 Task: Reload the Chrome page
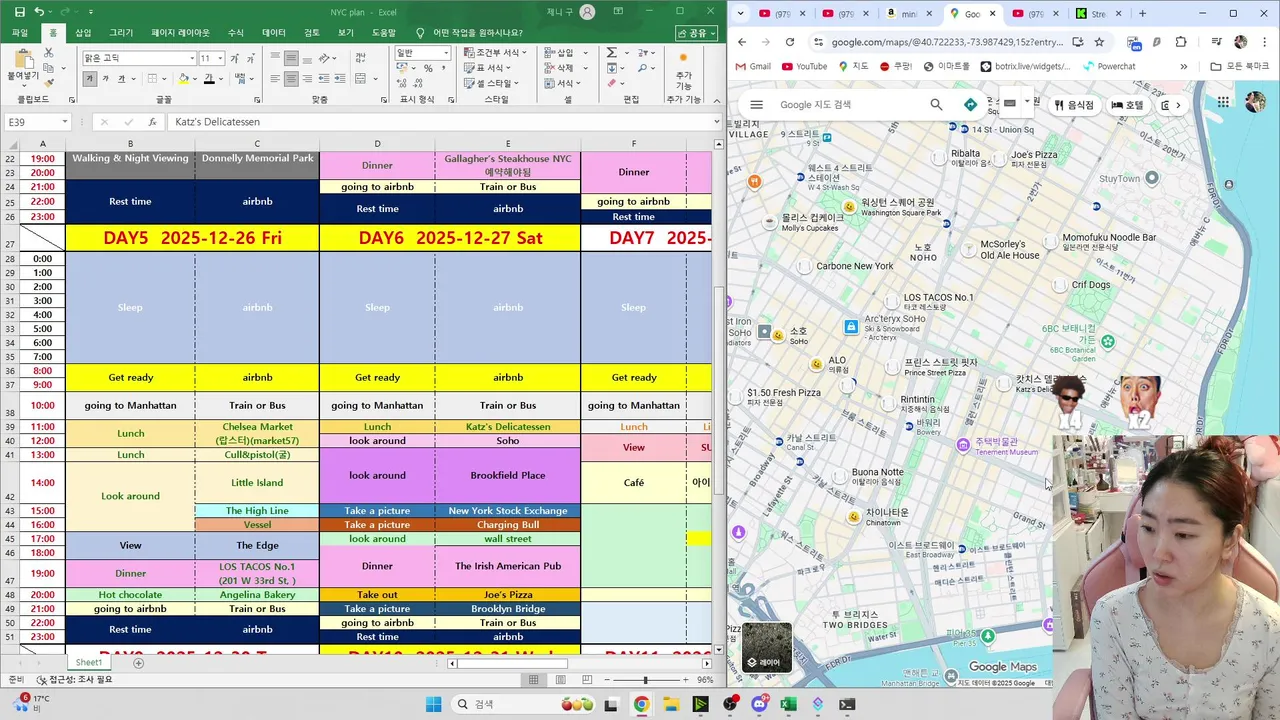click(x=790, y=42)
